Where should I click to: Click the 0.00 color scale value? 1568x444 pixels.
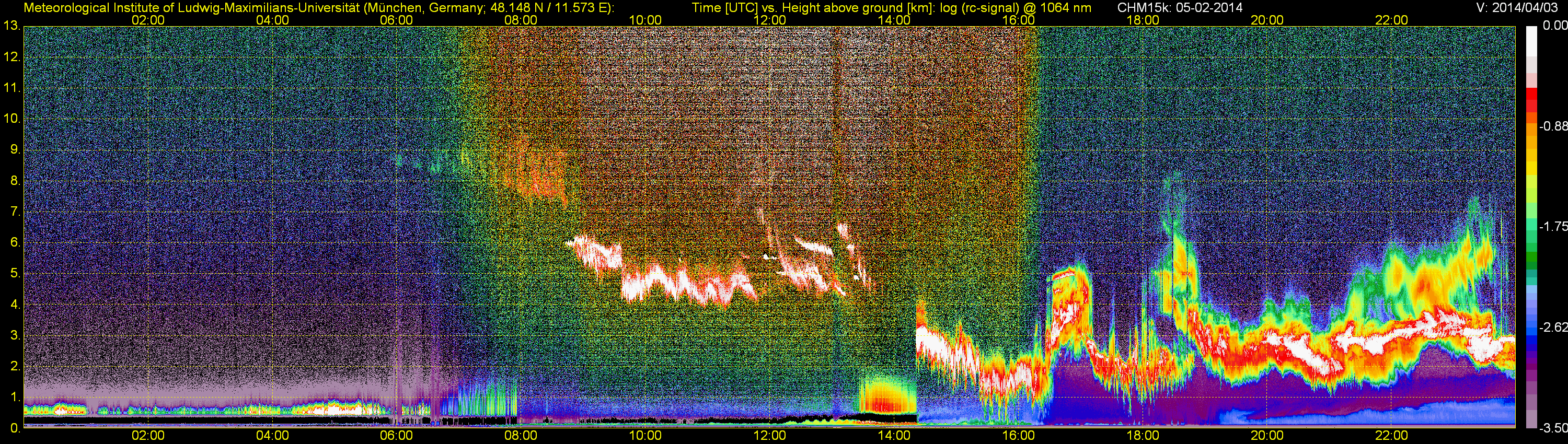(x=1554, y=26)
